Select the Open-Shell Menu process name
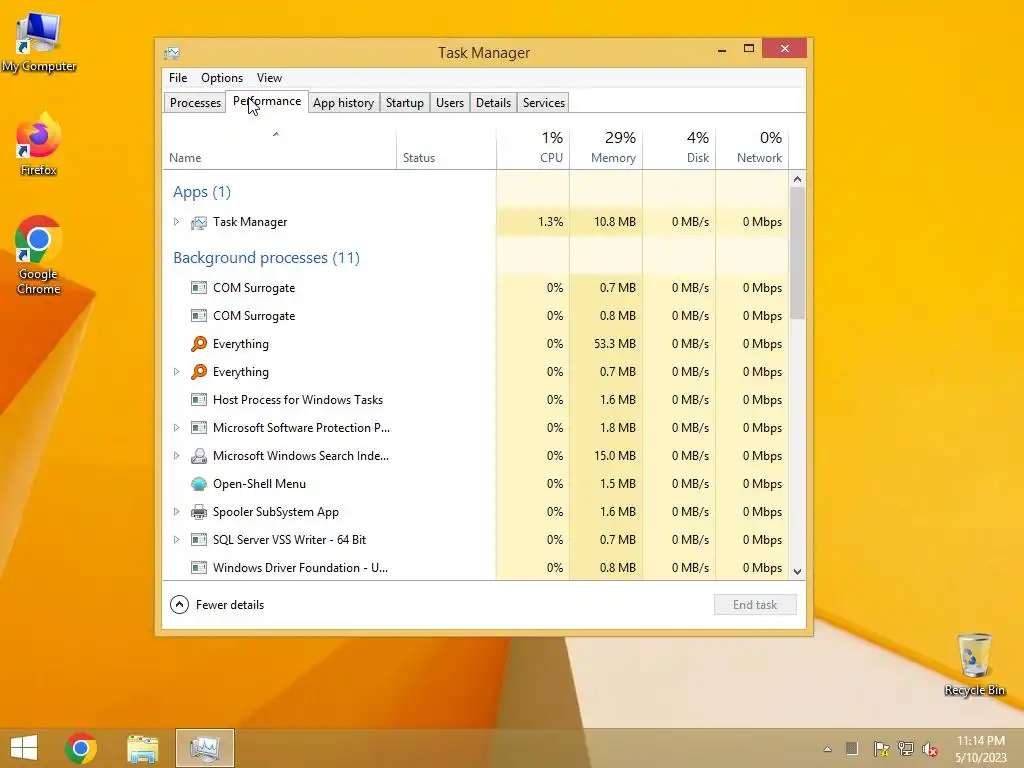The height and width of the screenshot is (768, 1024). coord(259,484)
